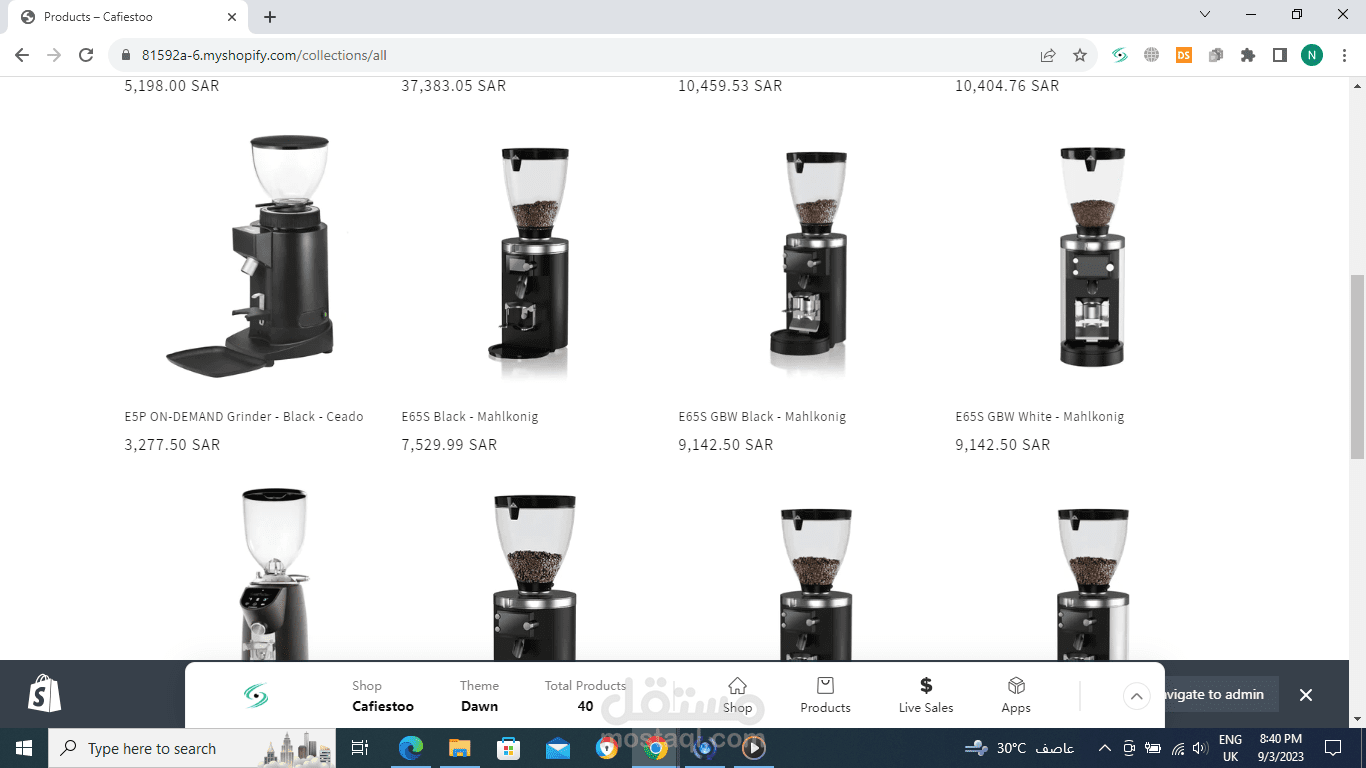The image size is (1366, 768).
Task: Open the notifications action center
Action: coord(1332,748)
